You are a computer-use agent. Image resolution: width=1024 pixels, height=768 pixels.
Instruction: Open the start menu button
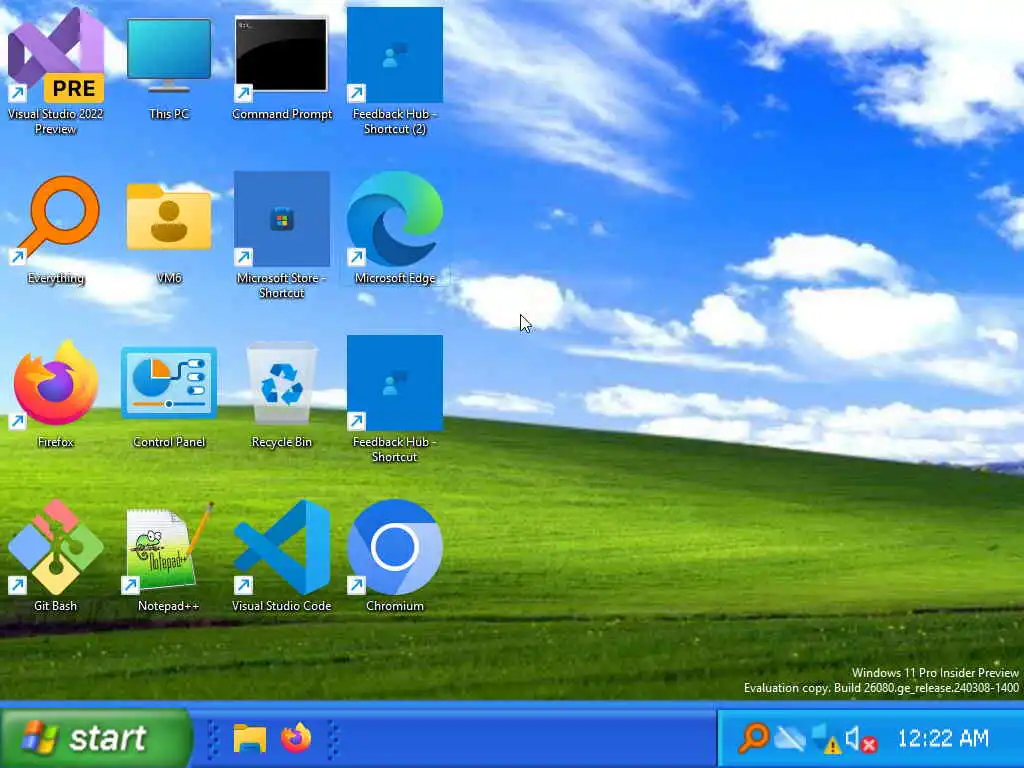95,739
